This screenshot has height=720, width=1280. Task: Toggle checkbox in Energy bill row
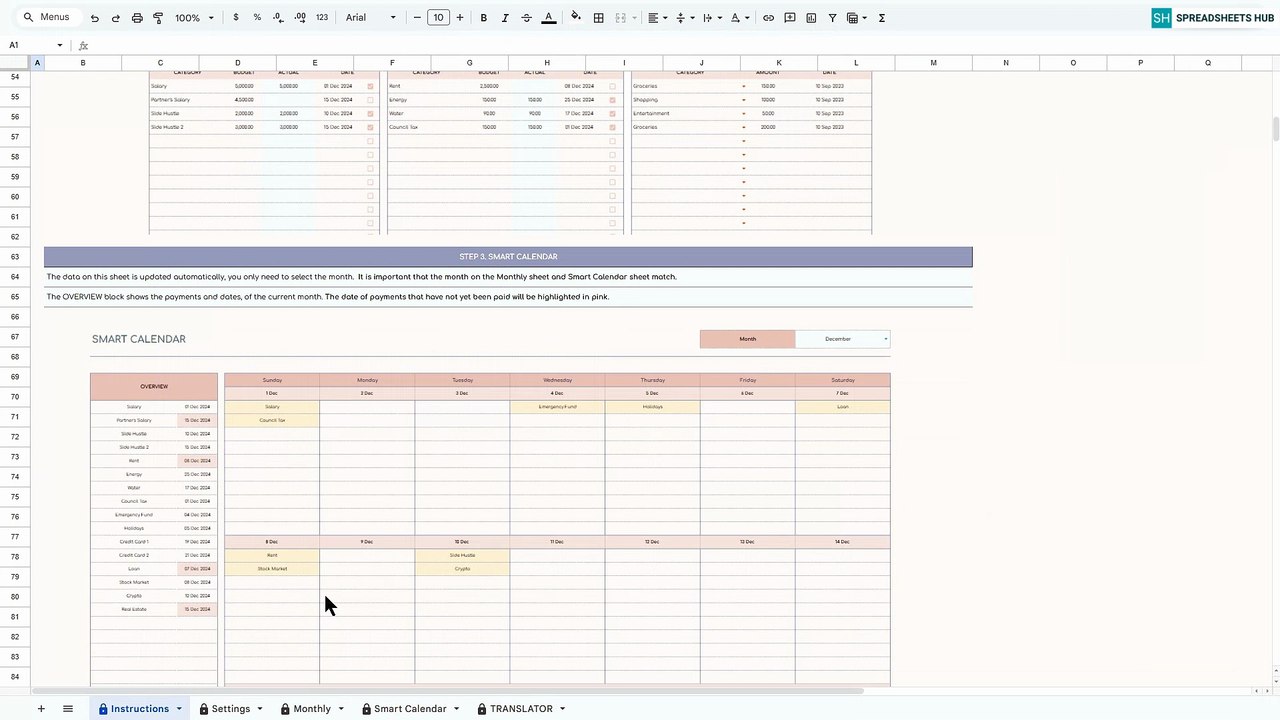pyautogui.click(x=613, y=100)
